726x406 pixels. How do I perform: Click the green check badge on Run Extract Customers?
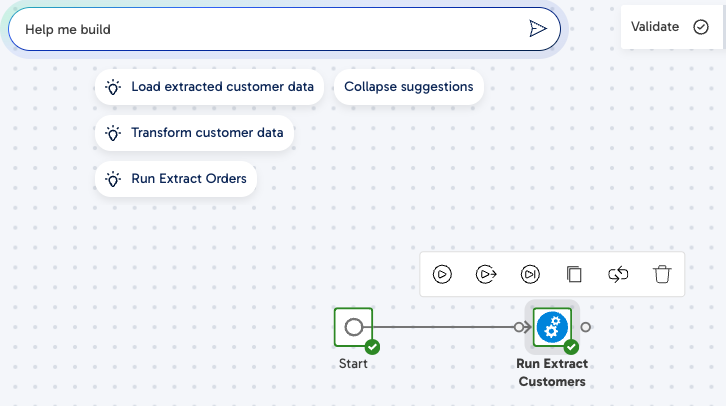571,347
